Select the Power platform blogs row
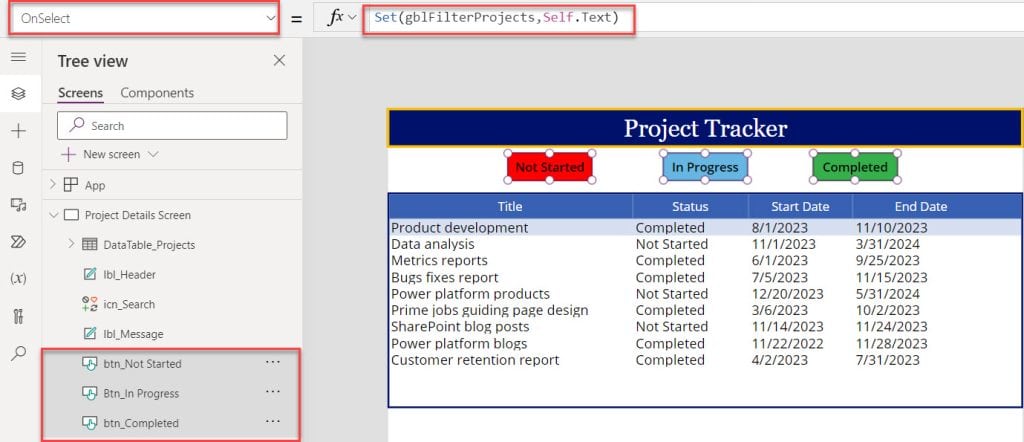1024x442 pixels. (x=459, y=343)
